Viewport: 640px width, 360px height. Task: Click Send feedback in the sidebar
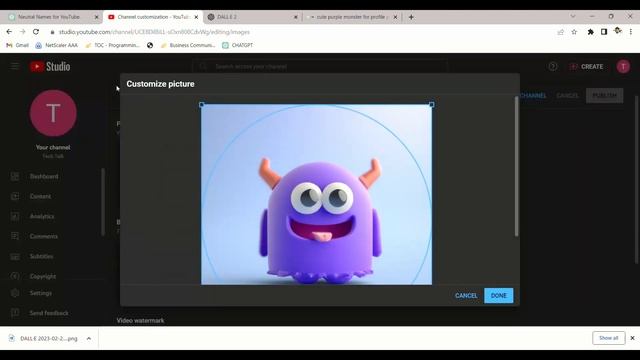click(x=49, y=313)
